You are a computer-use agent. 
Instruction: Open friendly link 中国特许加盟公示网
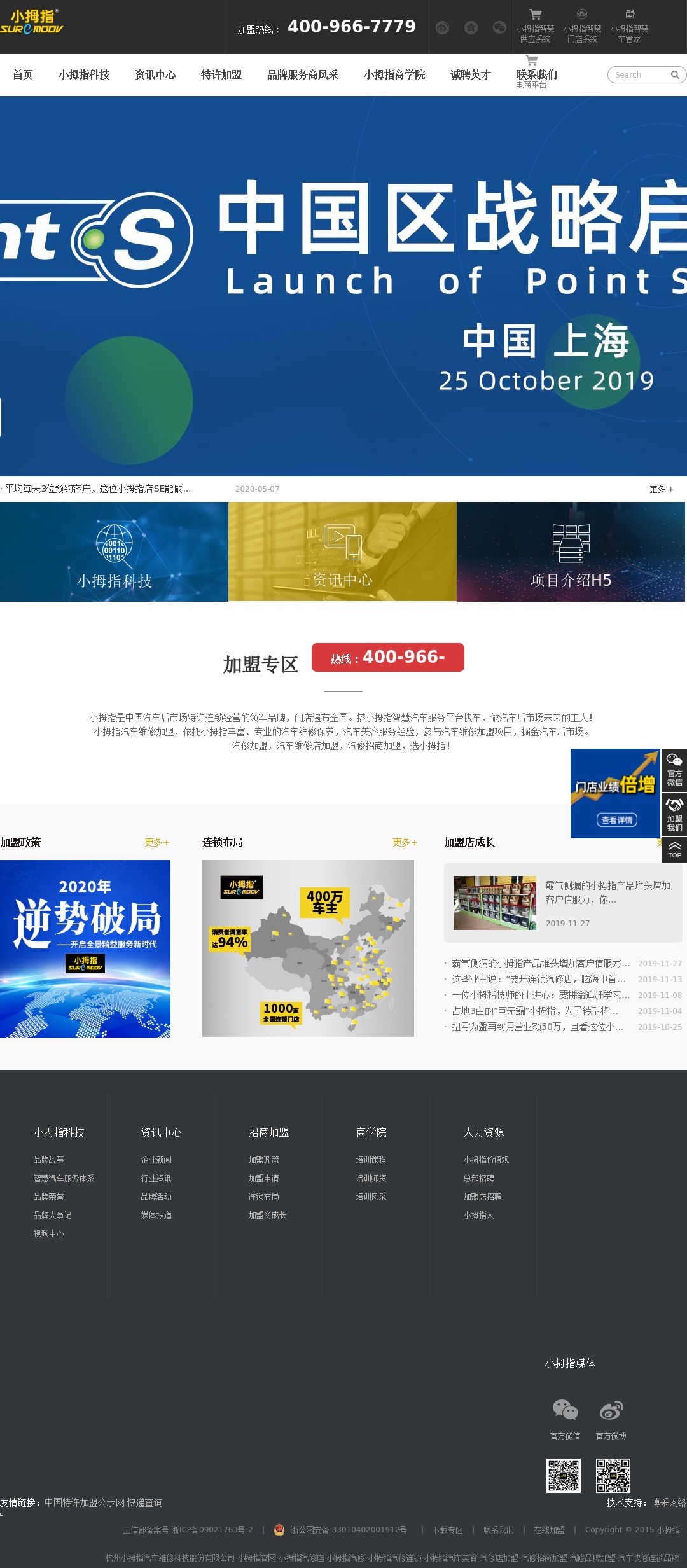(85, 1502)
